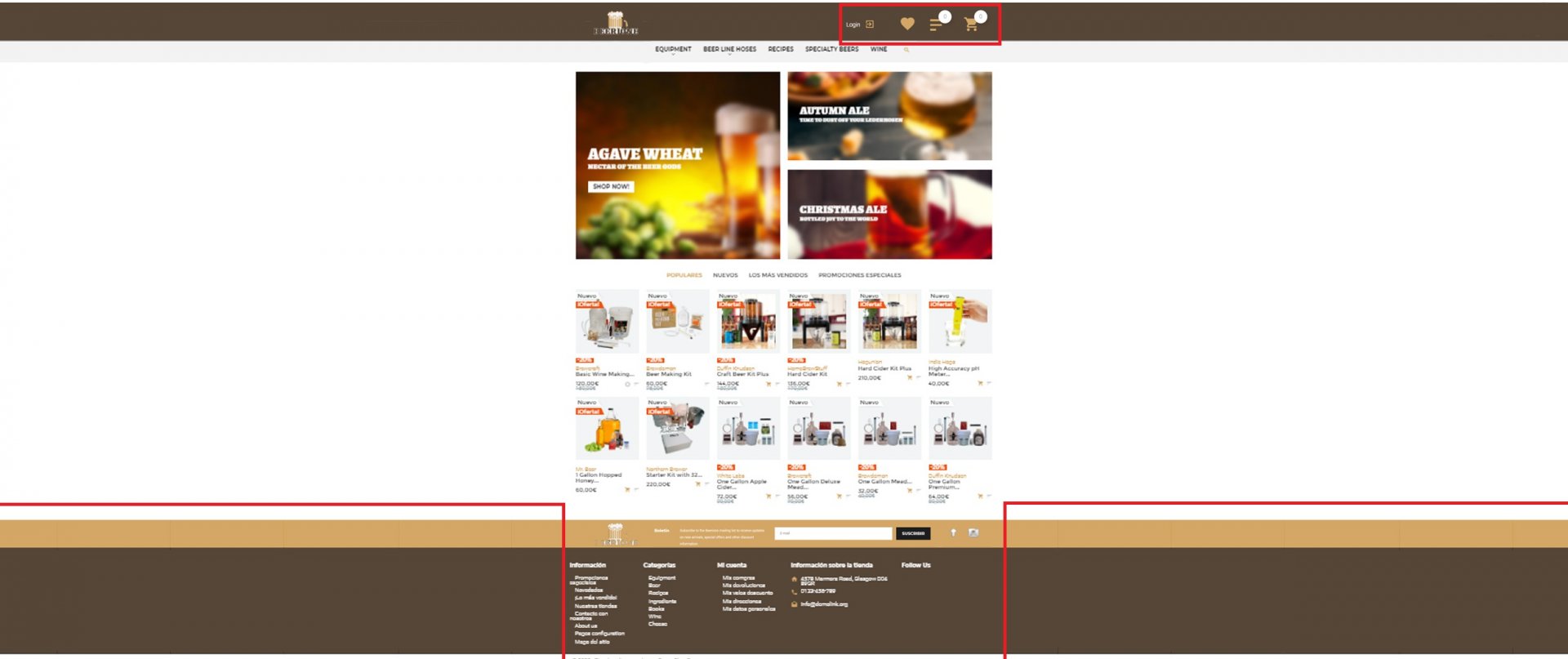
Task: Click the Login link
Action: tap(853, 24)
